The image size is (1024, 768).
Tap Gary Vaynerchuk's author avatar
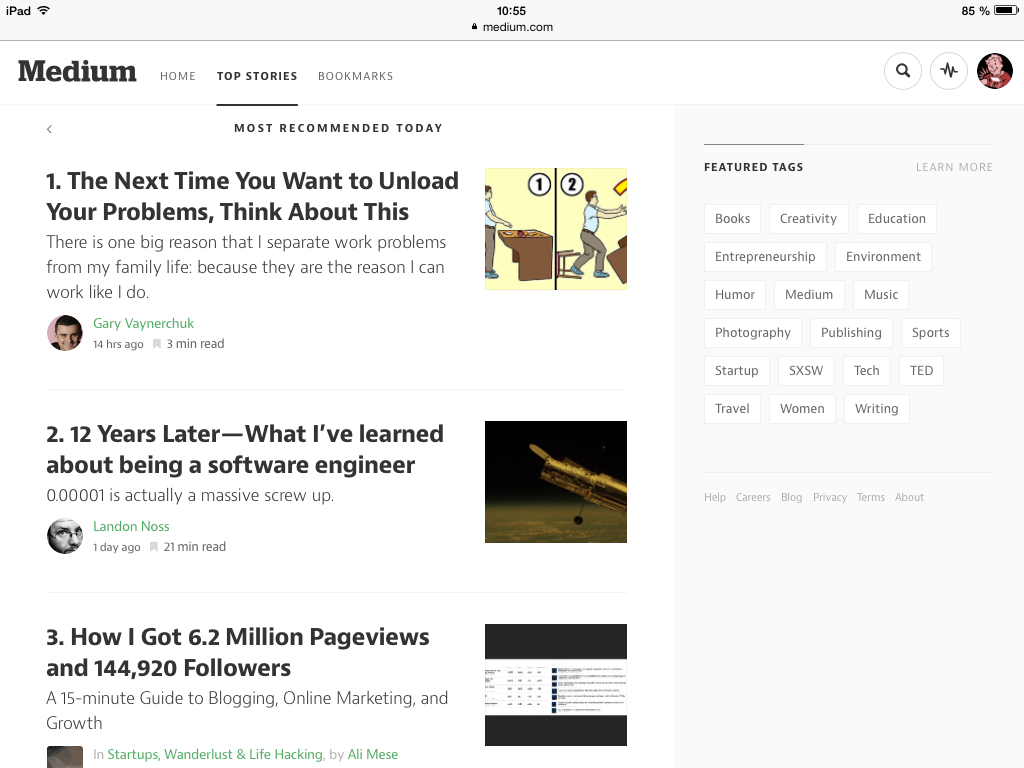[64, 333]
